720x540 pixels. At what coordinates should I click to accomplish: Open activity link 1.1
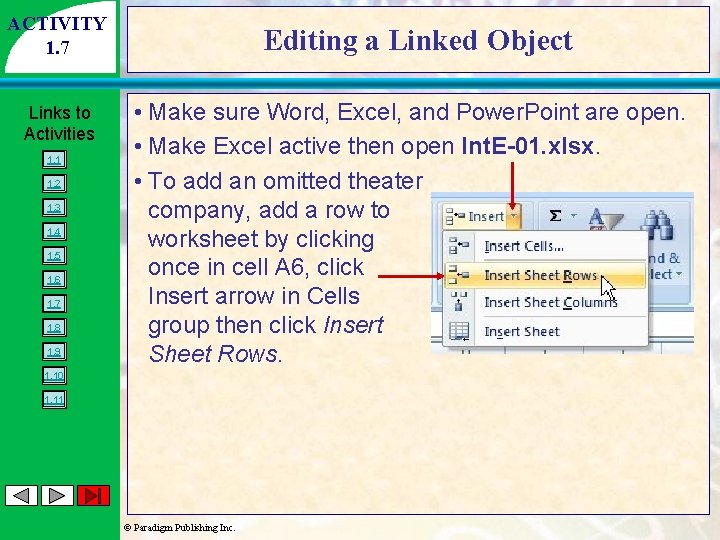click(54, 160)
